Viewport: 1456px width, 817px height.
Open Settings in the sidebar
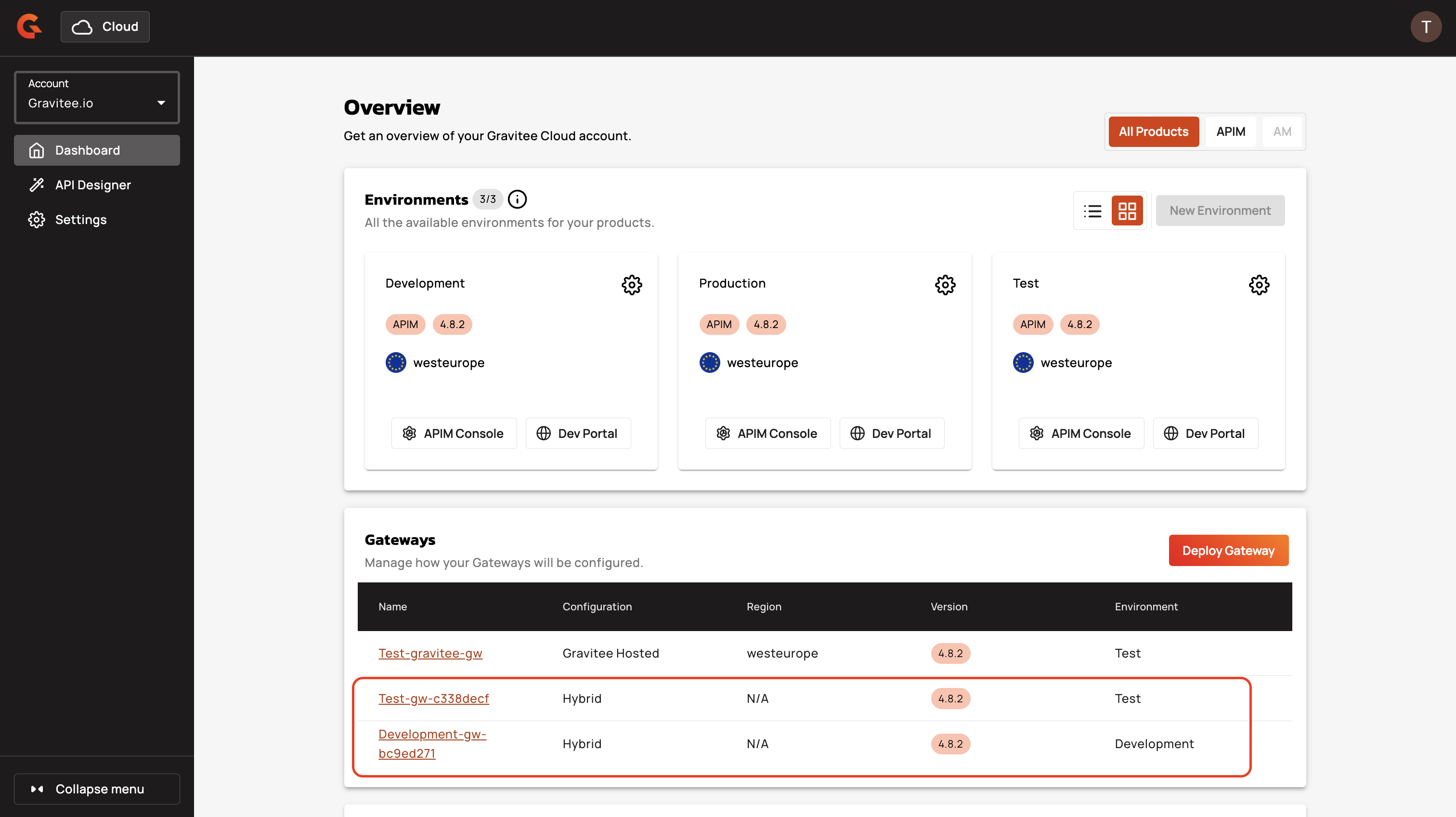80,219
